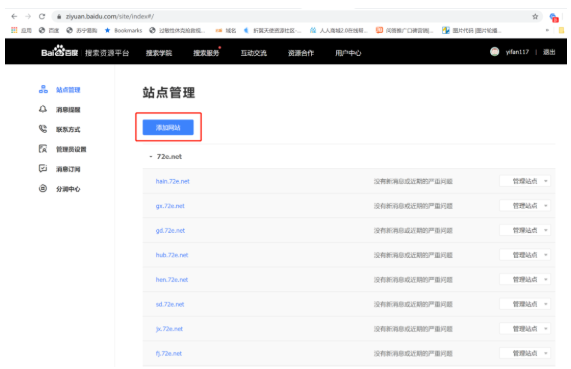Open the jx.72e.net site link

point(169,329)
